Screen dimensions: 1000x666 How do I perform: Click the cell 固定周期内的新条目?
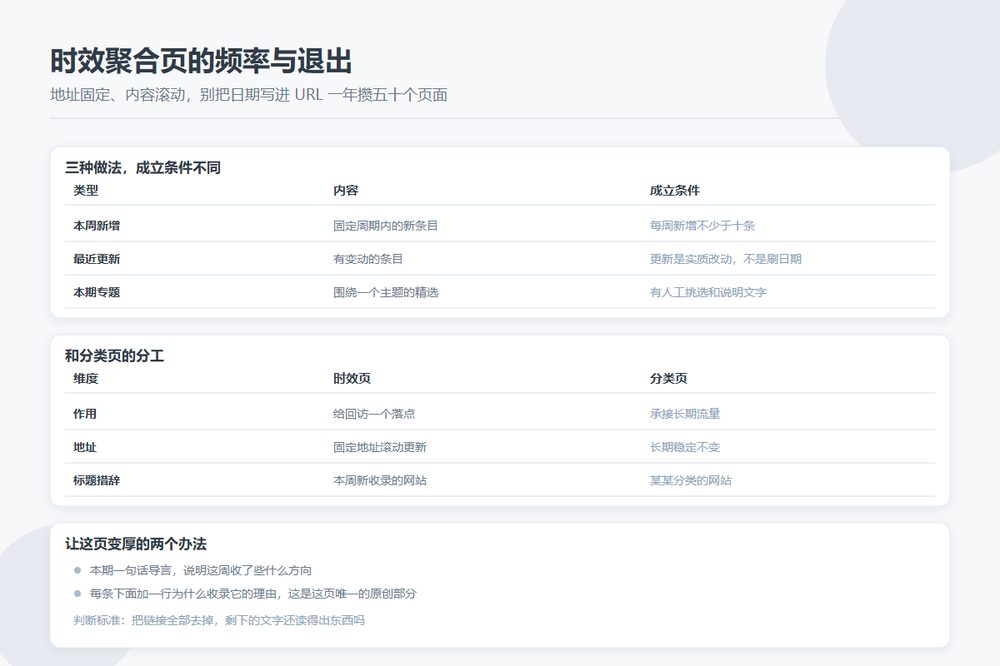(x=385, y=226)
